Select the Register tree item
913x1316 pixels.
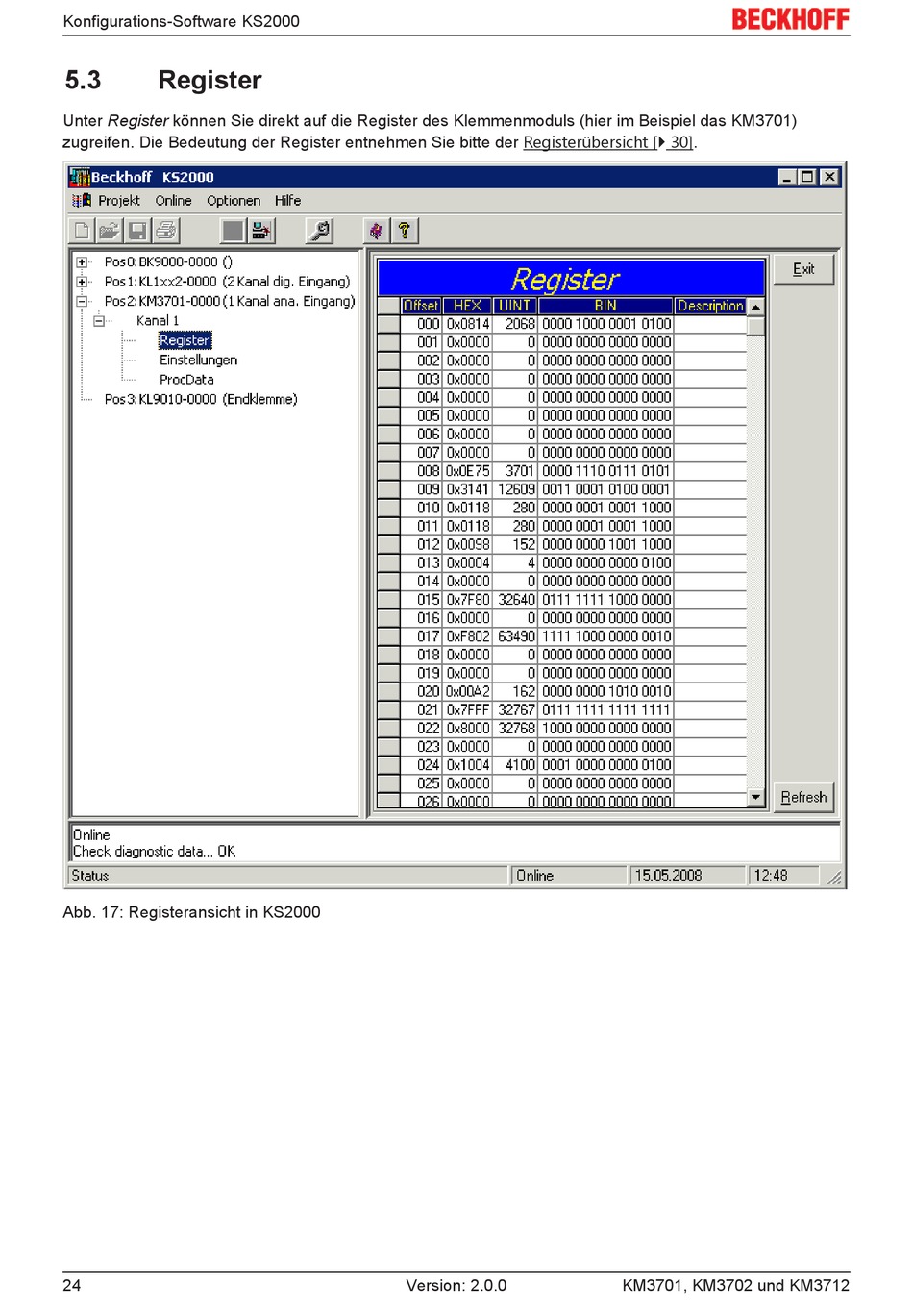coord(185,340)
